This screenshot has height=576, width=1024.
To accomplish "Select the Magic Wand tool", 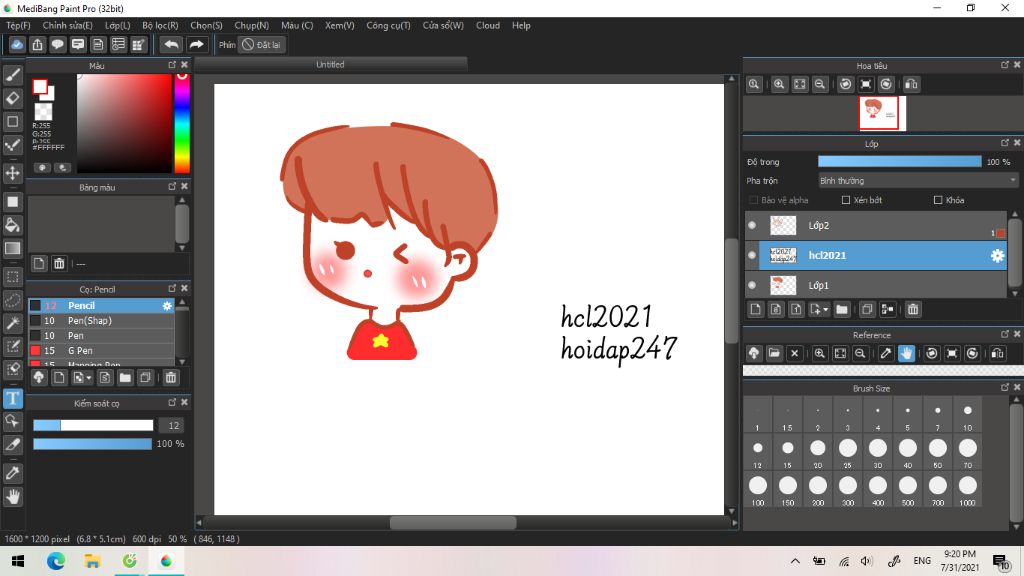I will pyautogui.click(x=12, y=323).
